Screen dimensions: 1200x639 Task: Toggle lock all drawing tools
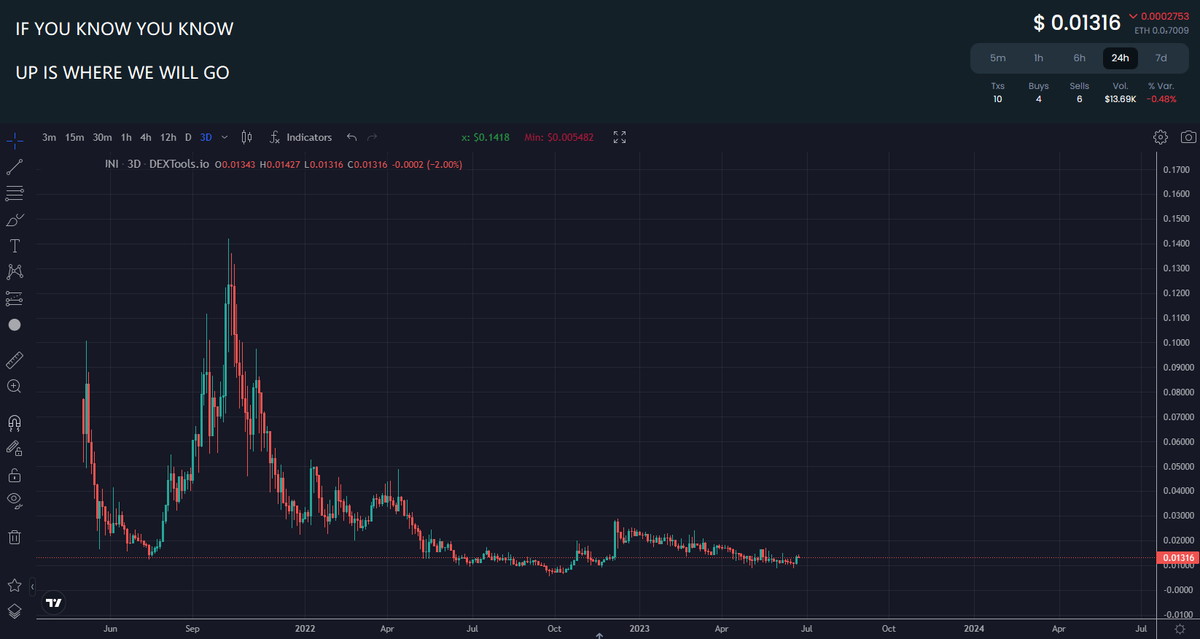14,475
